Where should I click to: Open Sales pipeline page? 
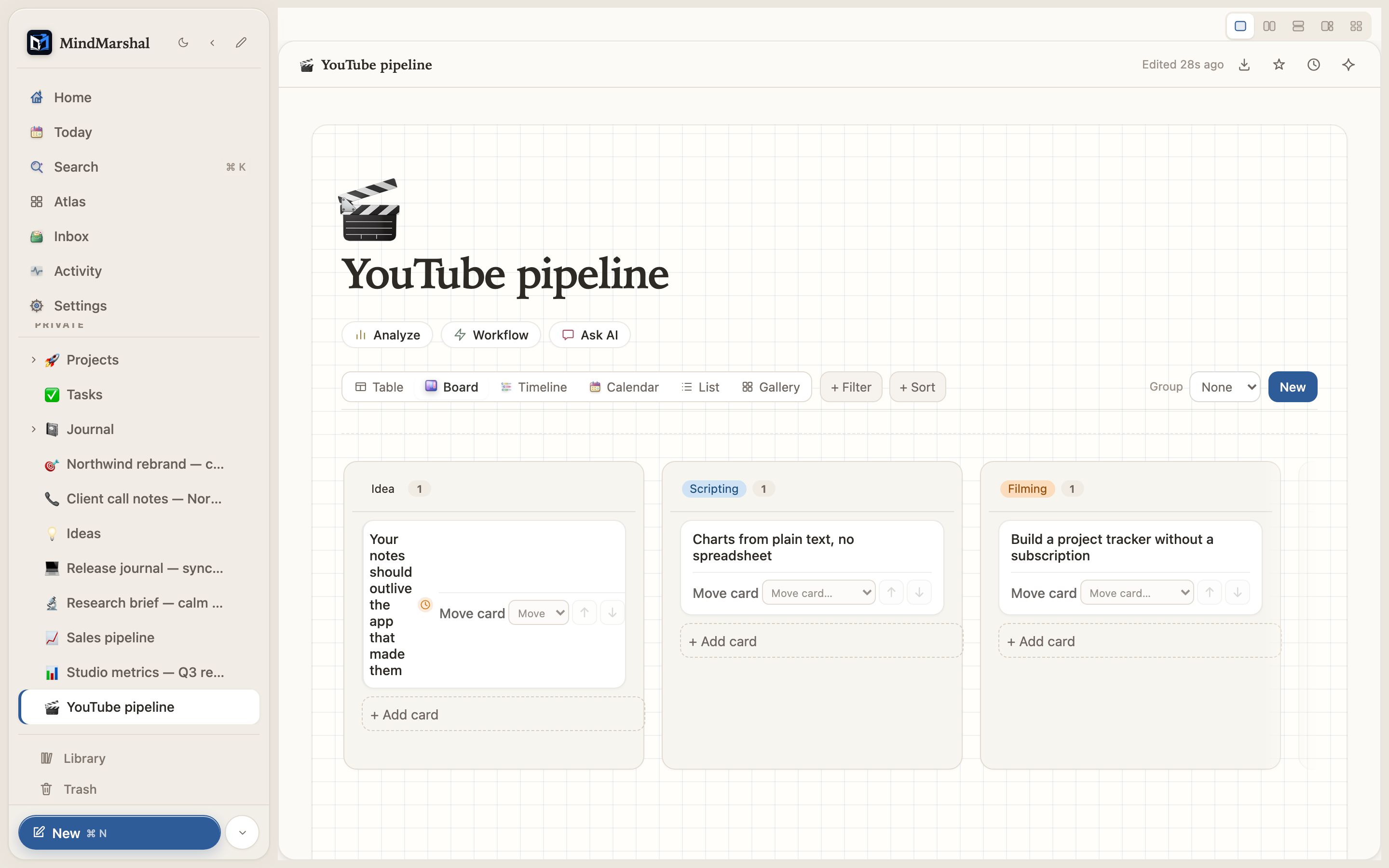tap(139, 638)
